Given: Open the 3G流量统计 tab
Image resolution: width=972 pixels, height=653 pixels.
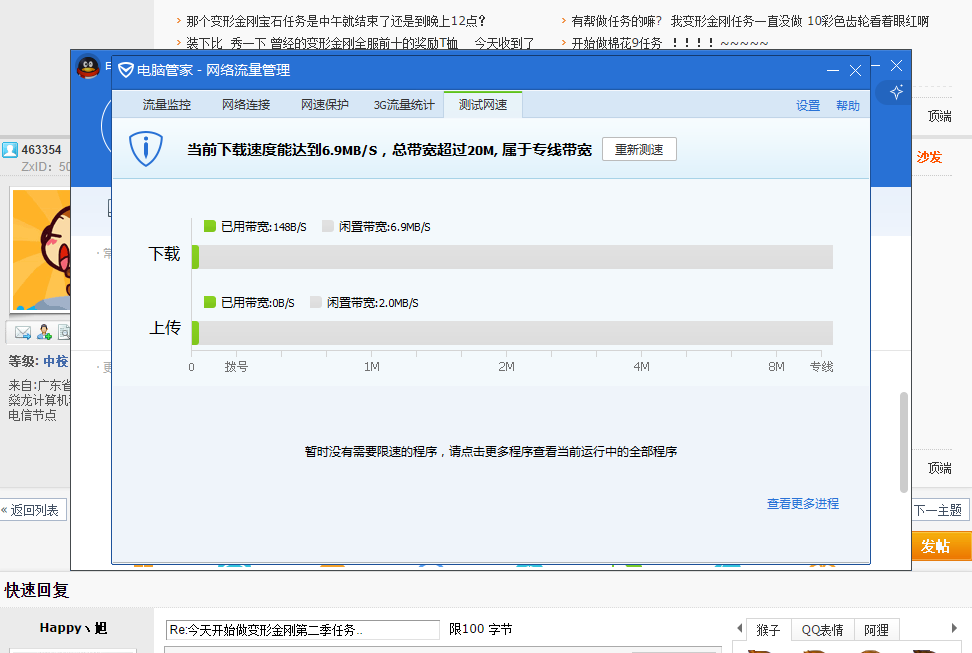Looking at the screenshot, I should (404, 105).
